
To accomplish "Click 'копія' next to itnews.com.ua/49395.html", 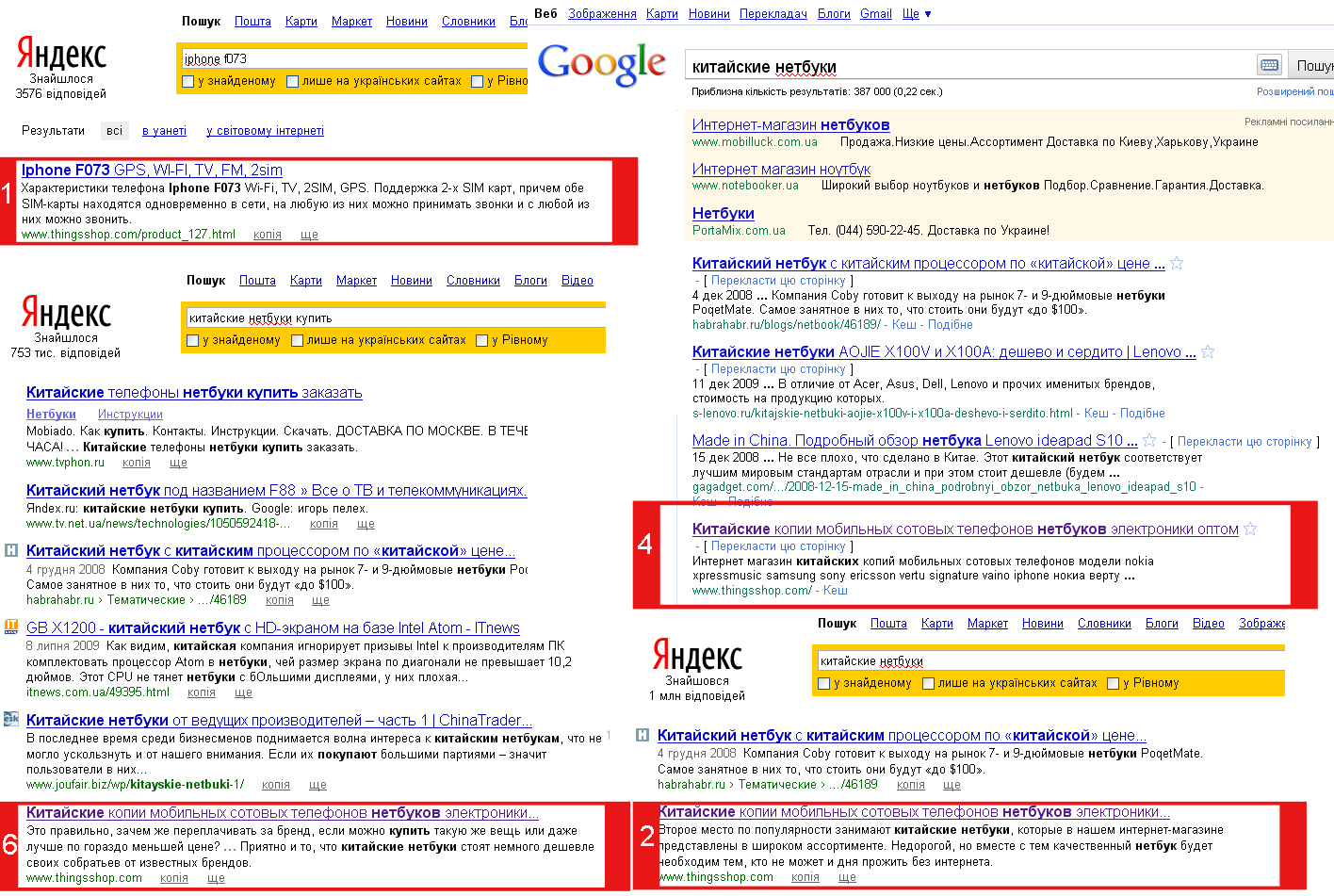I will (x=202, y=692).
